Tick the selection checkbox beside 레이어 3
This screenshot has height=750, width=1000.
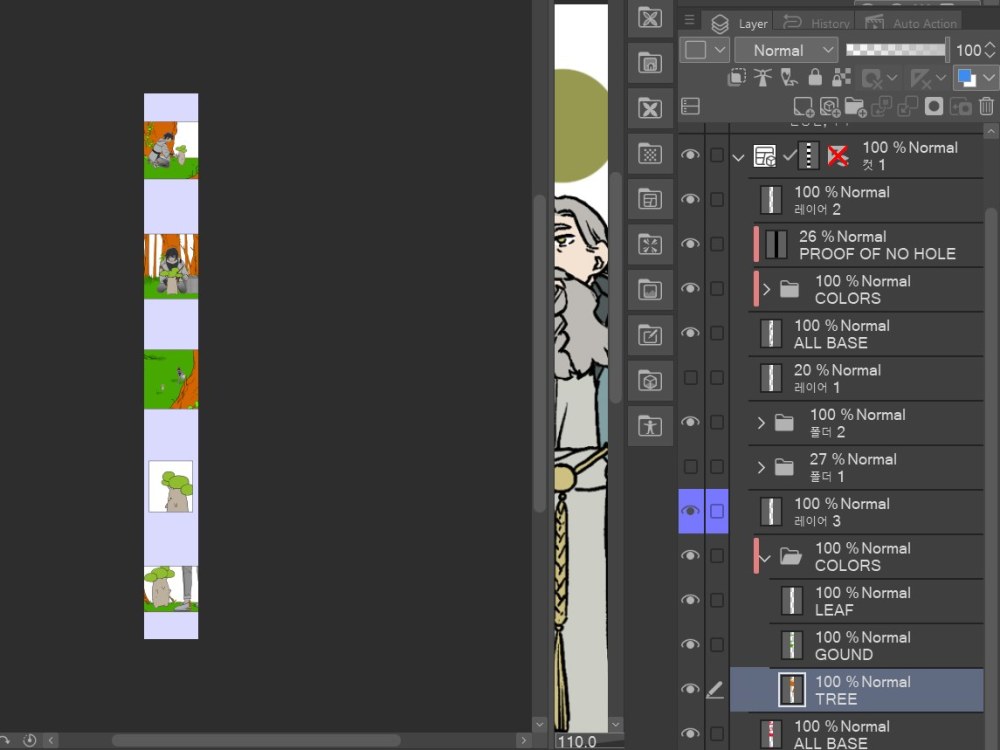[717, 511]
